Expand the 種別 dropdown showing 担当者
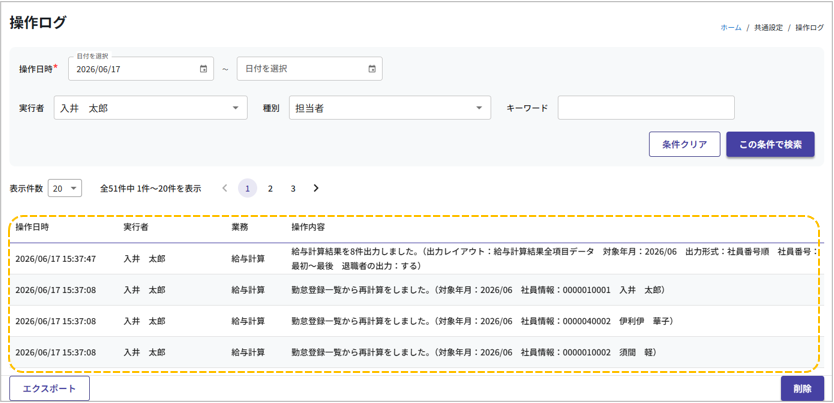834x403 pixels. [390, 108]
